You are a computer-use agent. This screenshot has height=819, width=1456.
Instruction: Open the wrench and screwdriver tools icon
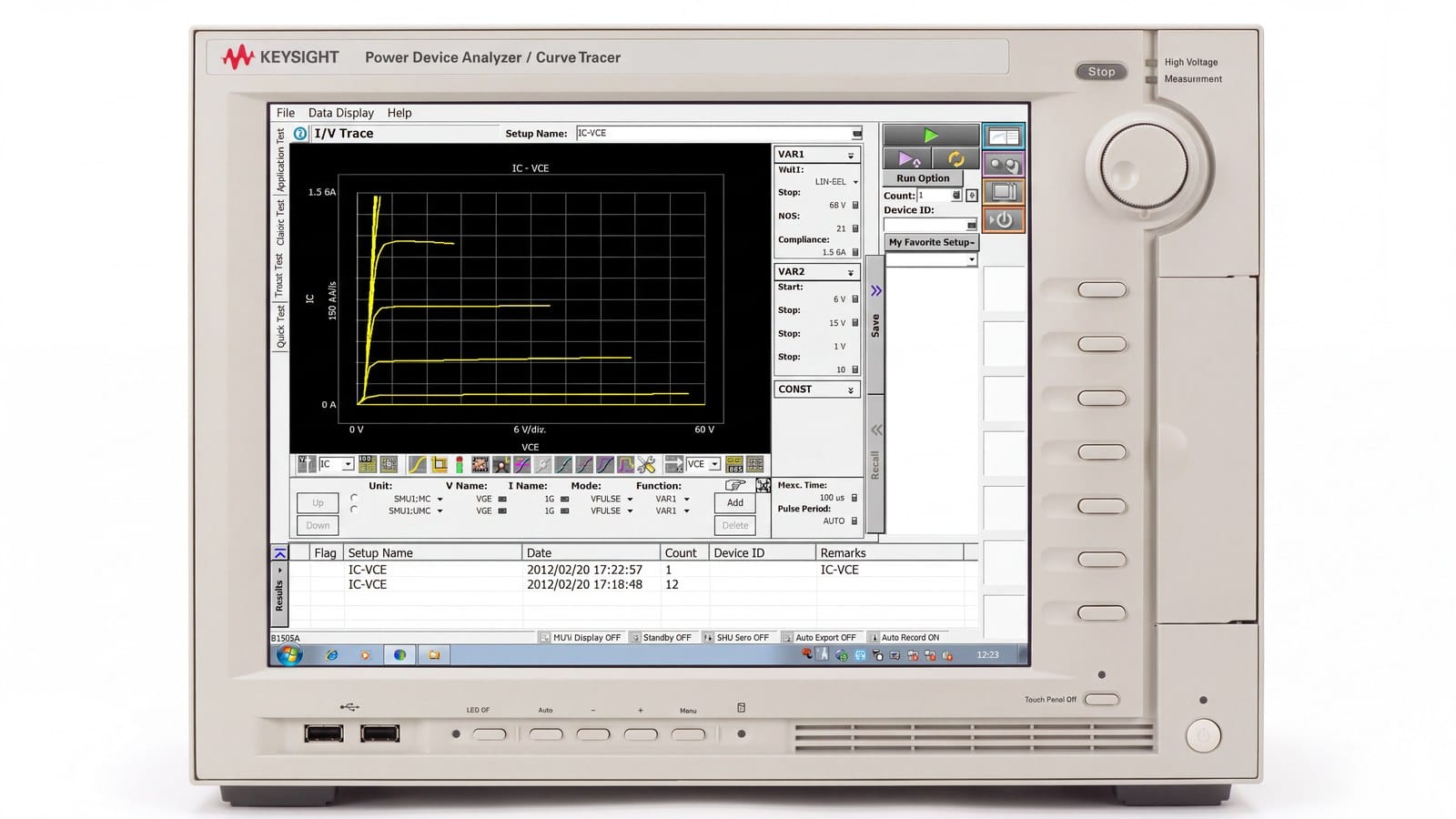[x=646, y=465]
